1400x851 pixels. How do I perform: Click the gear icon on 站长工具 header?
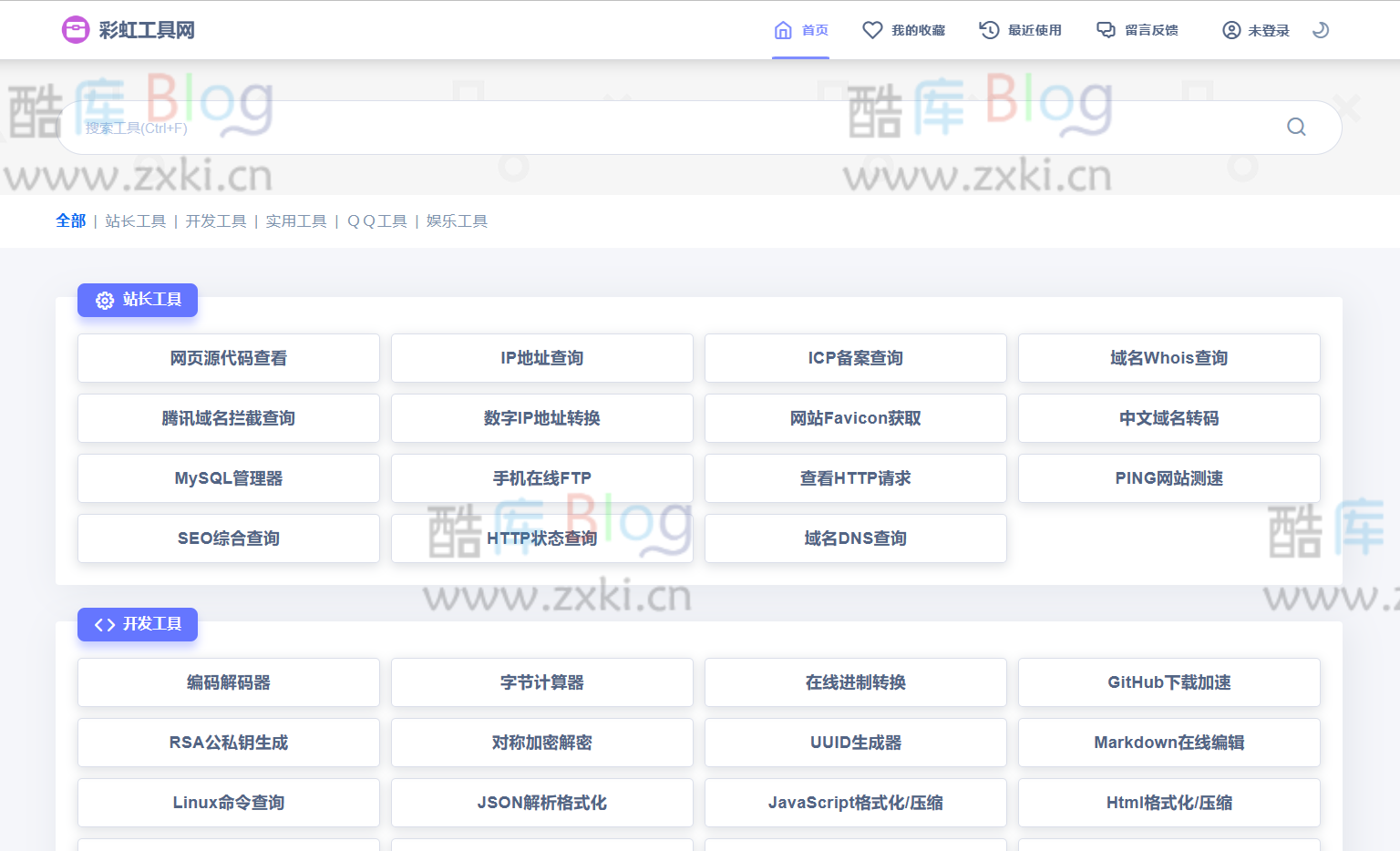click(104, 300)
